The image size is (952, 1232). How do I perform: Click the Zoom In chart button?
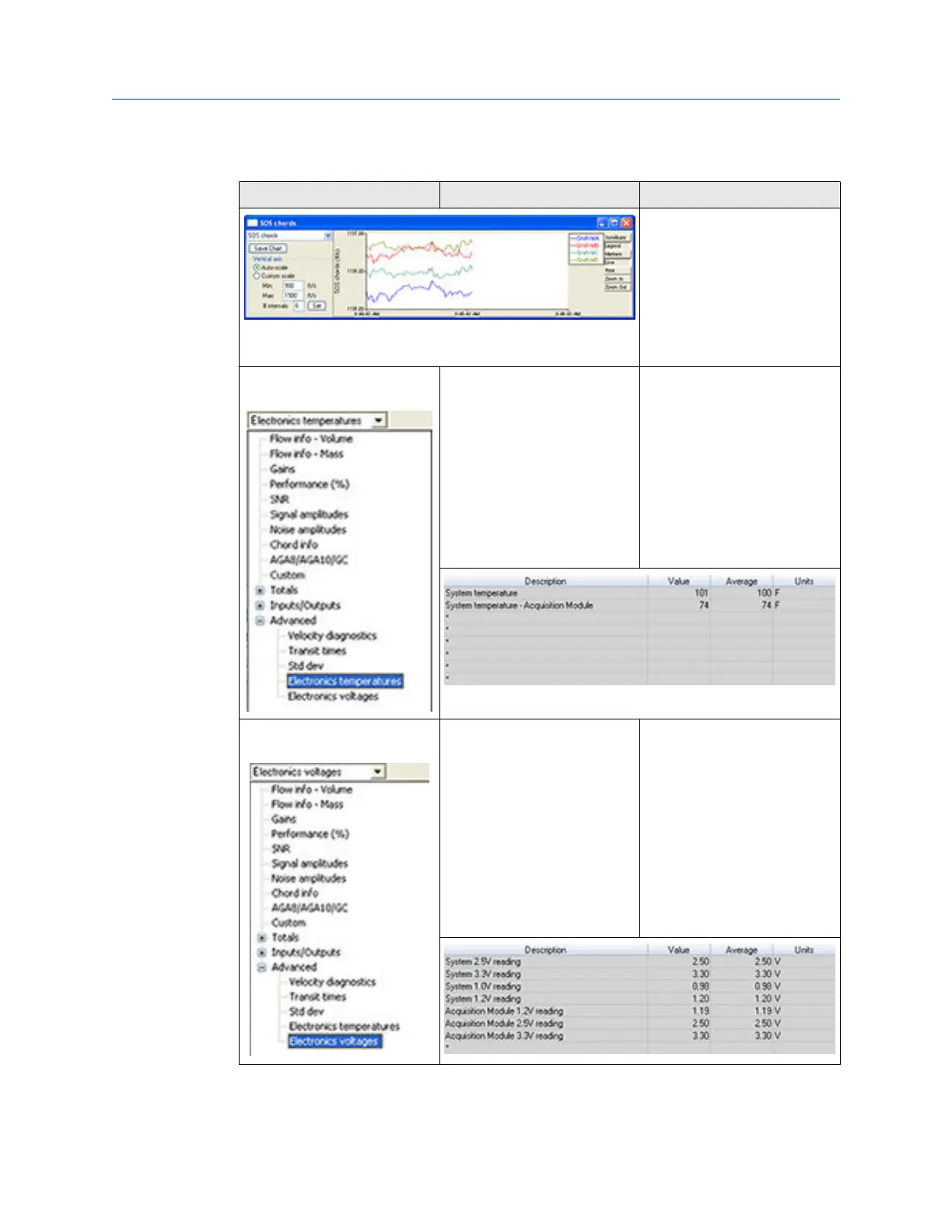pos(617,278)
